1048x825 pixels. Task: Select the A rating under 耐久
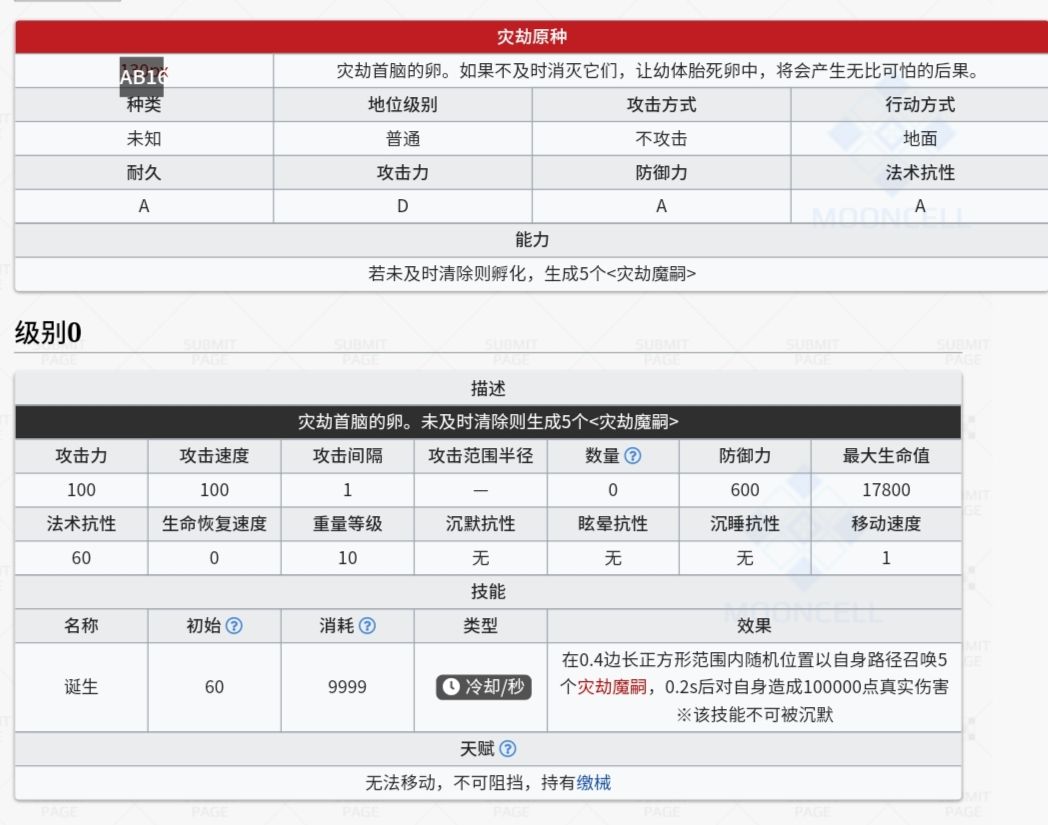click(x=144, y=207)
